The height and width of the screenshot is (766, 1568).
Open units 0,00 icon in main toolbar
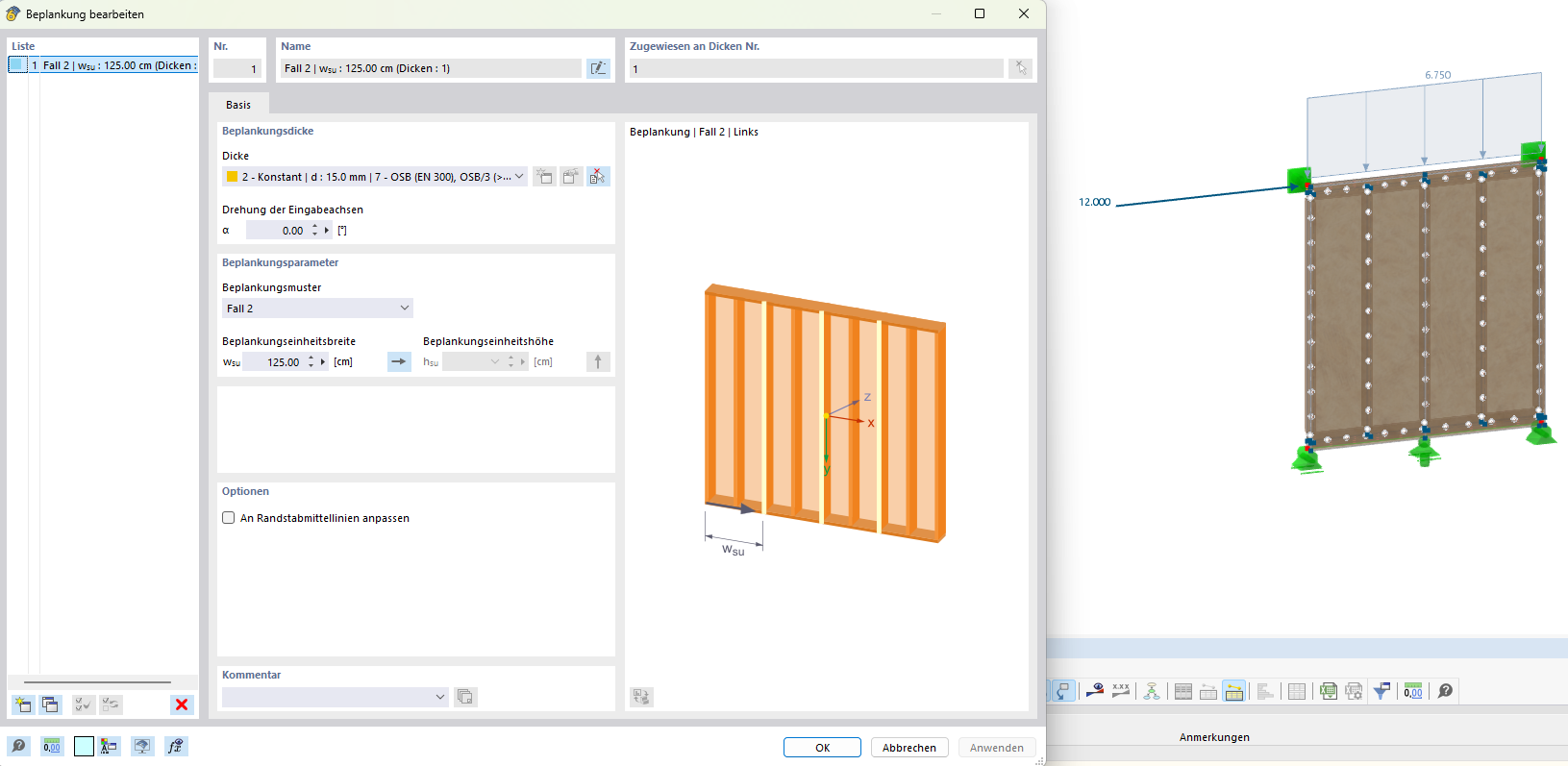coord(1413,691)
